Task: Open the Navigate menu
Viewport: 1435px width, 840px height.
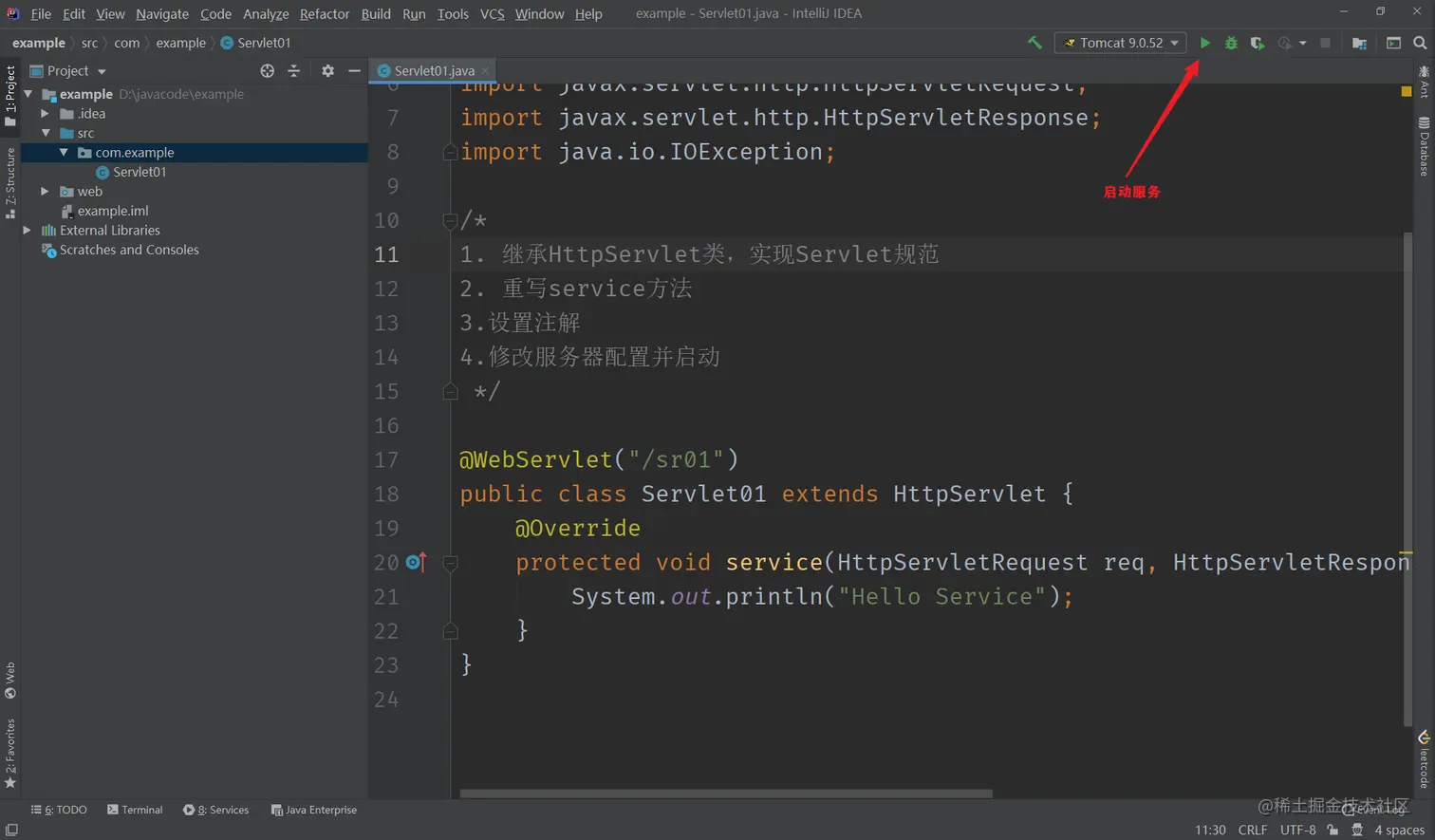Action: point(162,13)
